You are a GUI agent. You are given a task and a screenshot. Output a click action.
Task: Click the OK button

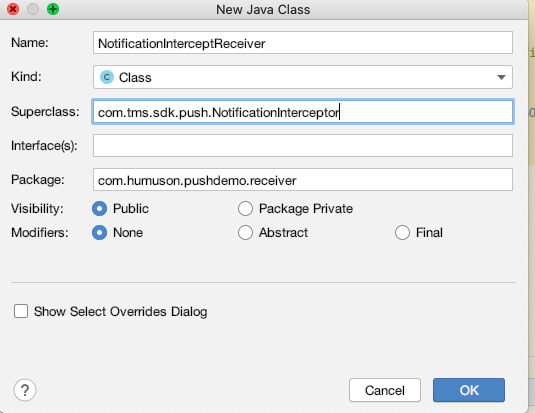click(469, 390)
